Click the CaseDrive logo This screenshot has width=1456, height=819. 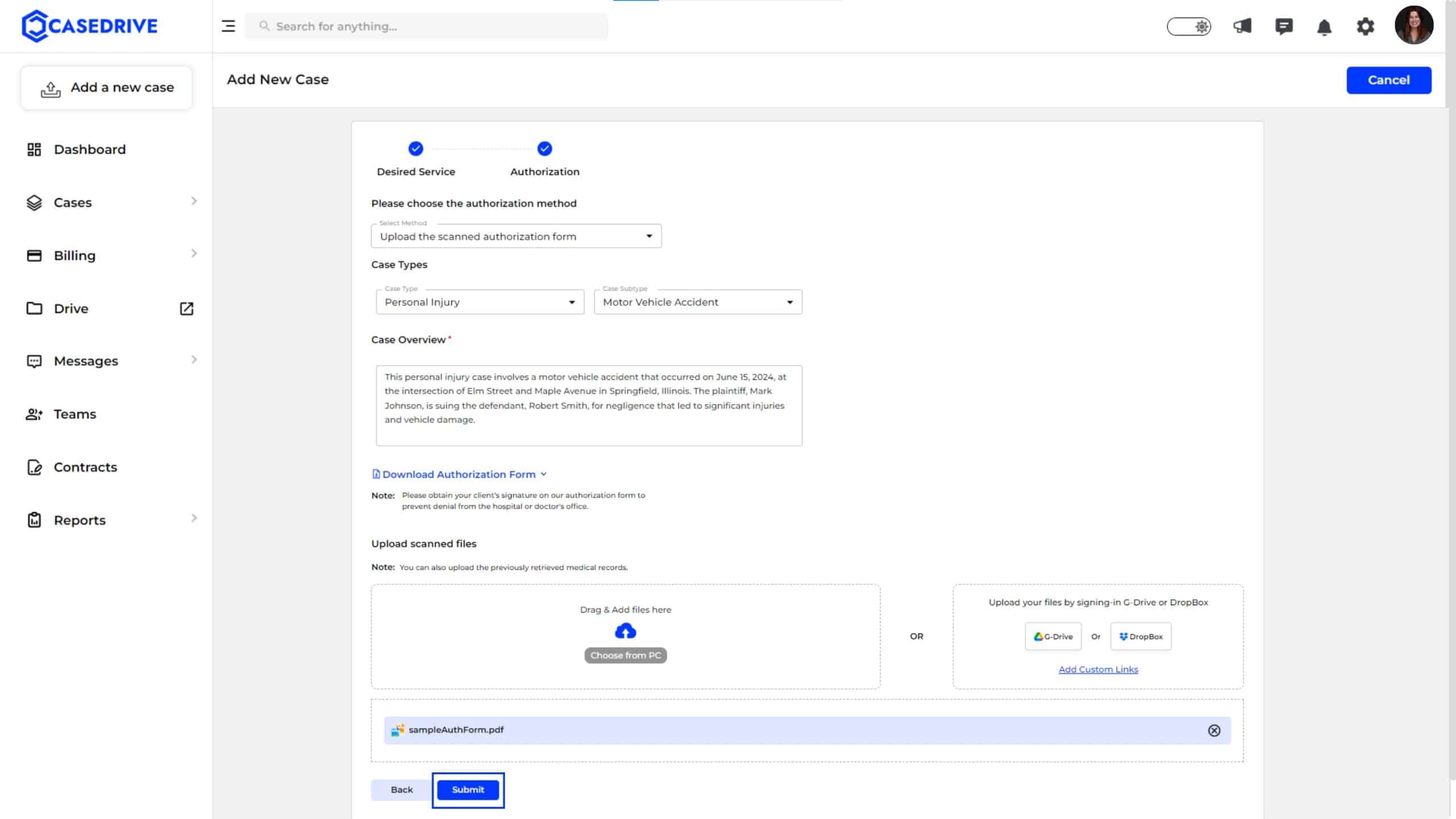coord(89,26)
